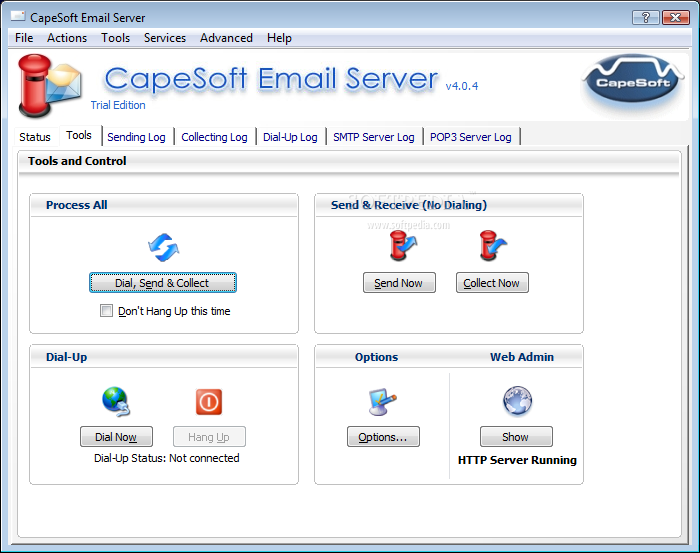
Task: Switch to the Sending Log tab
Action: click(136, 137)
